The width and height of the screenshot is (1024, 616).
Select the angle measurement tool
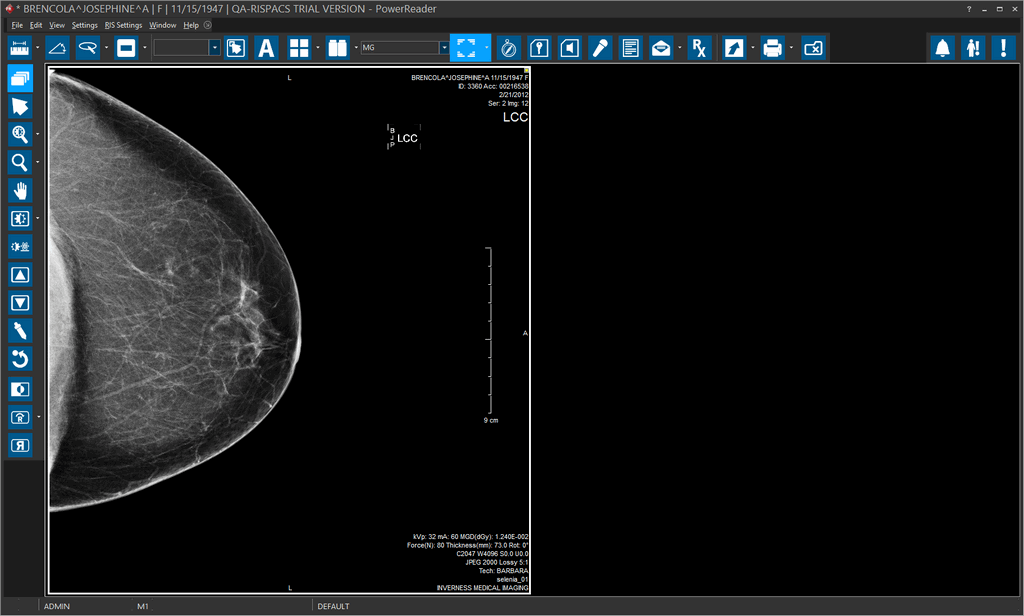pos(58,47)
